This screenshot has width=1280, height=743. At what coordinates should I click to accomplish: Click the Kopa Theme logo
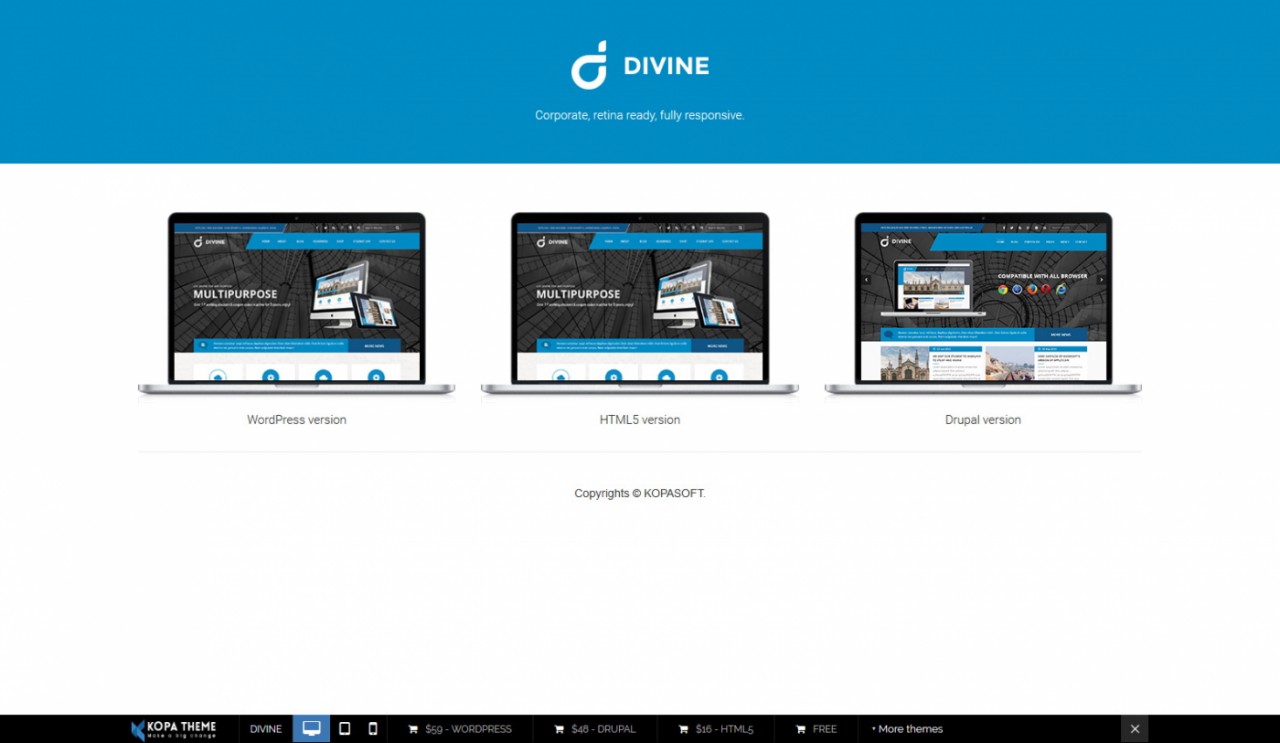tap(173, 729)
